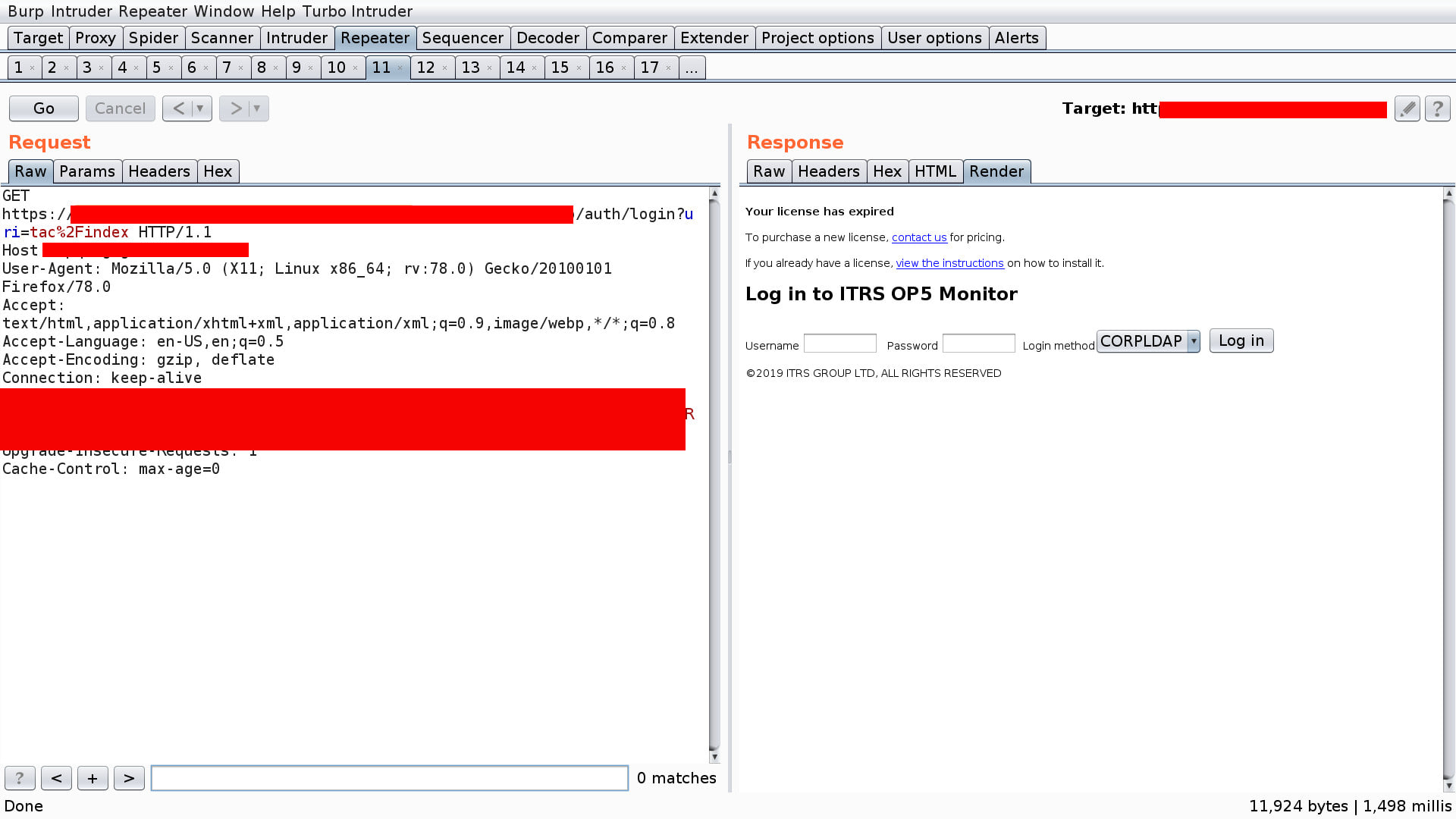The image size is (1456, 819).
Task: Click the history back arrow button
Action: pos(178,108)
